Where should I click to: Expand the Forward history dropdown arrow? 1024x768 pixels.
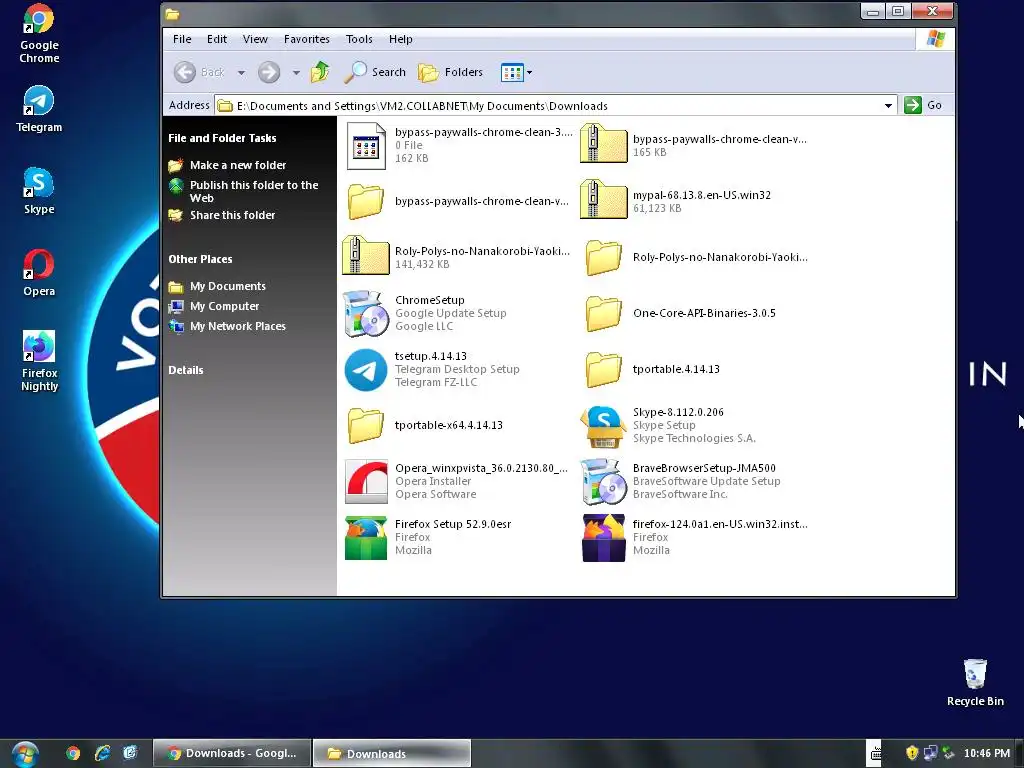(296, 72)
